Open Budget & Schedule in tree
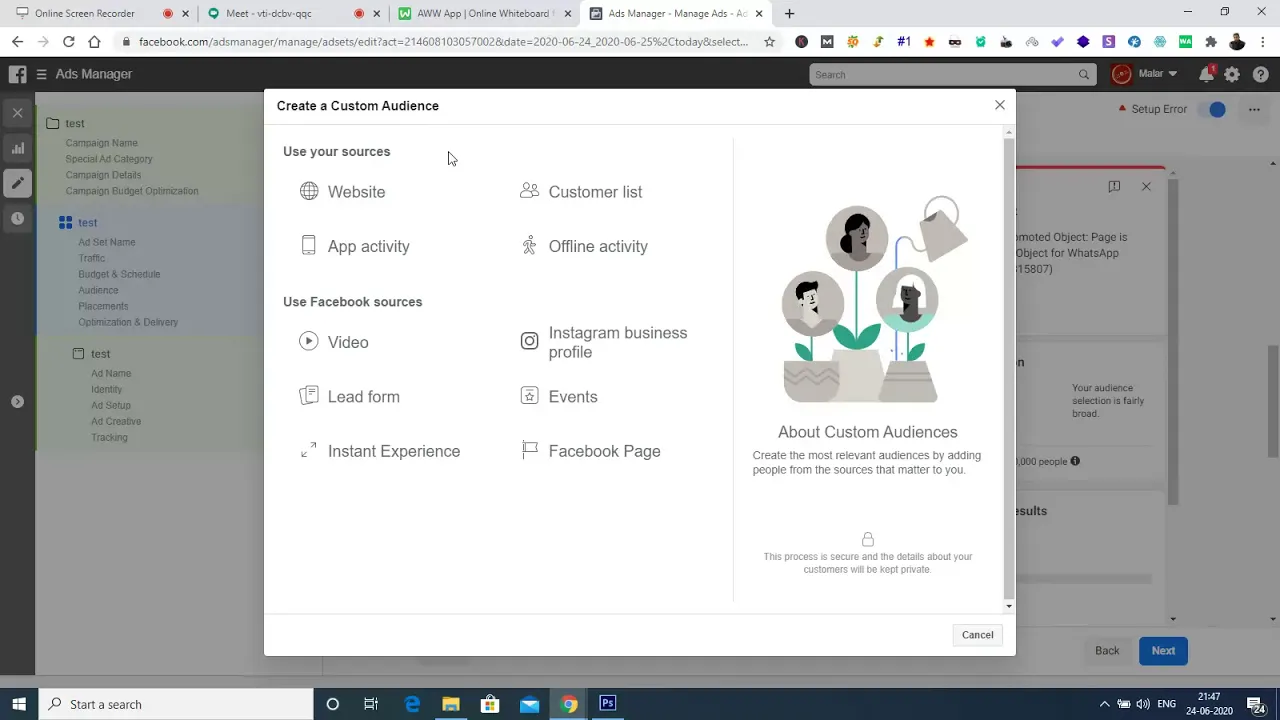 pos(119,274)
